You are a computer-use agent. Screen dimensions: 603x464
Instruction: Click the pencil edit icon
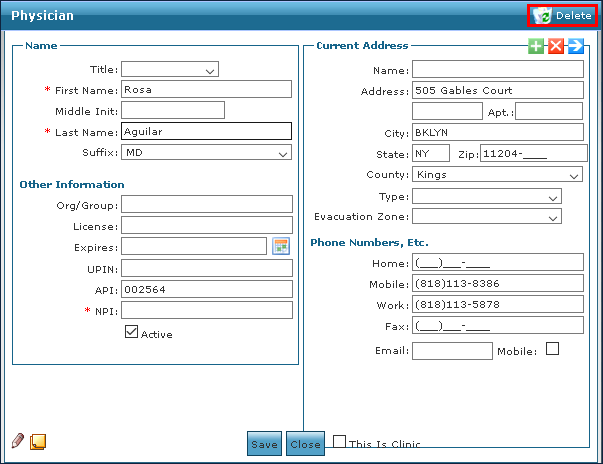click(18, 440)
